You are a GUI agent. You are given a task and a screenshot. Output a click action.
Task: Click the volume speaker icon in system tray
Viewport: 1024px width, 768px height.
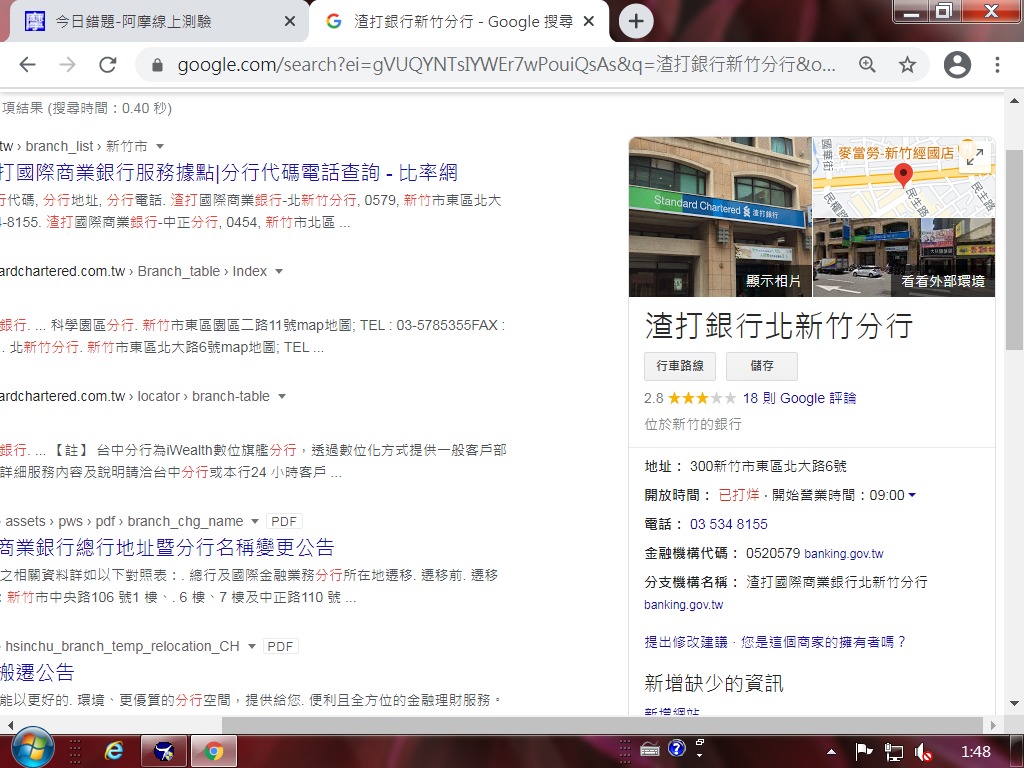[922, 751]
